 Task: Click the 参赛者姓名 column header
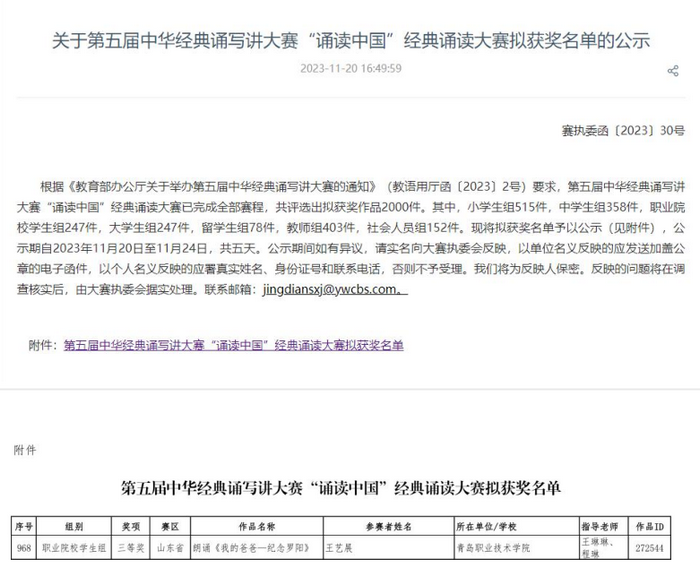coord(388,526)
